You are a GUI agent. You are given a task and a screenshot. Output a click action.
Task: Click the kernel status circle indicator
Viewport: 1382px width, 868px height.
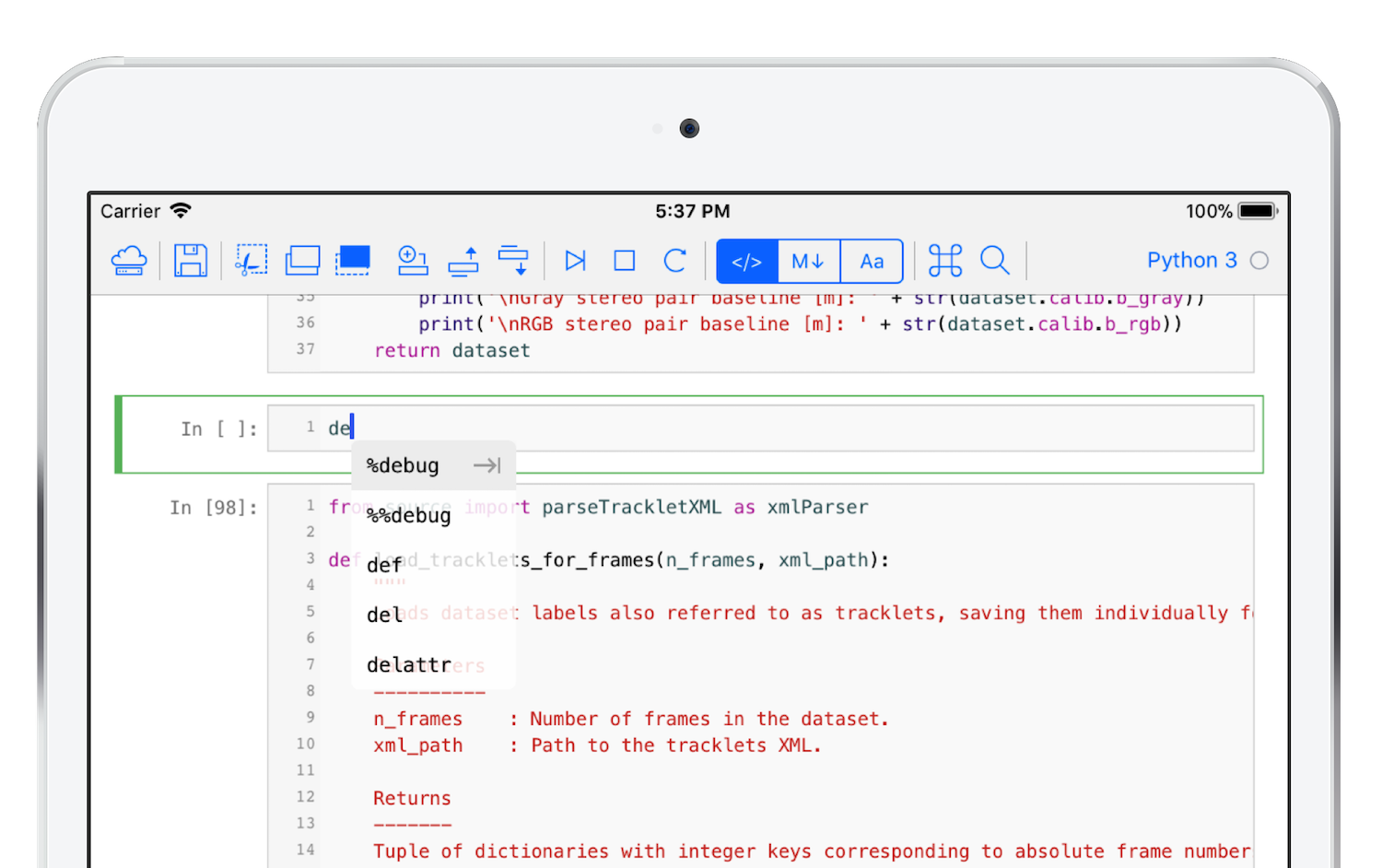click(1259, 261)
